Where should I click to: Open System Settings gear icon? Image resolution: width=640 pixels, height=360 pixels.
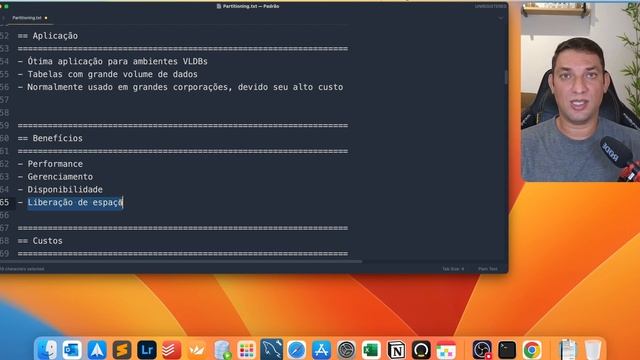346,350
